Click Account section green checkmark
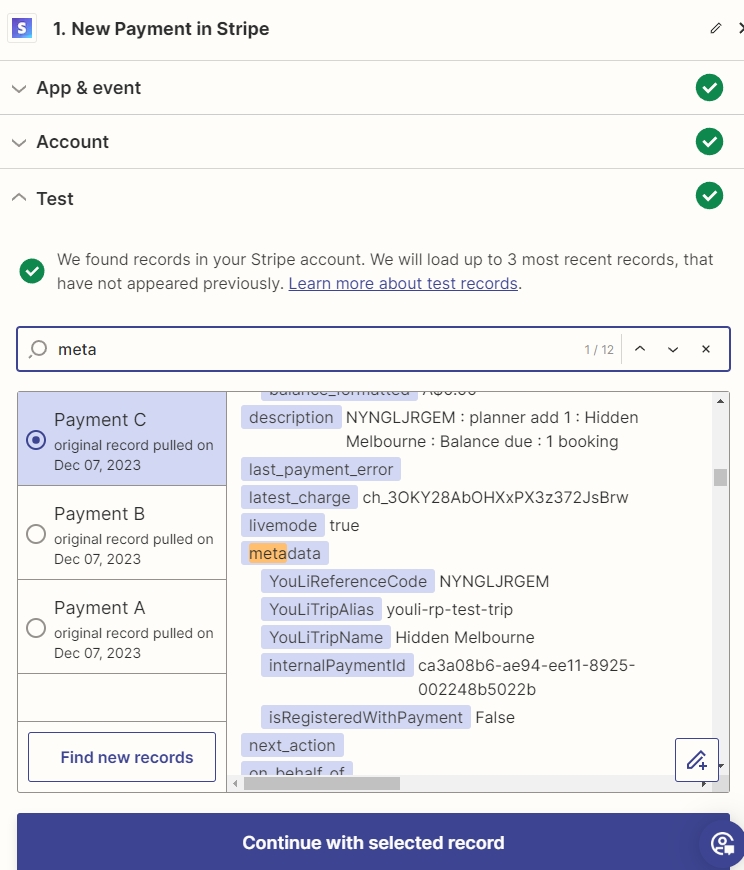Viewport: 744px width, 870px height. [709, 141]
